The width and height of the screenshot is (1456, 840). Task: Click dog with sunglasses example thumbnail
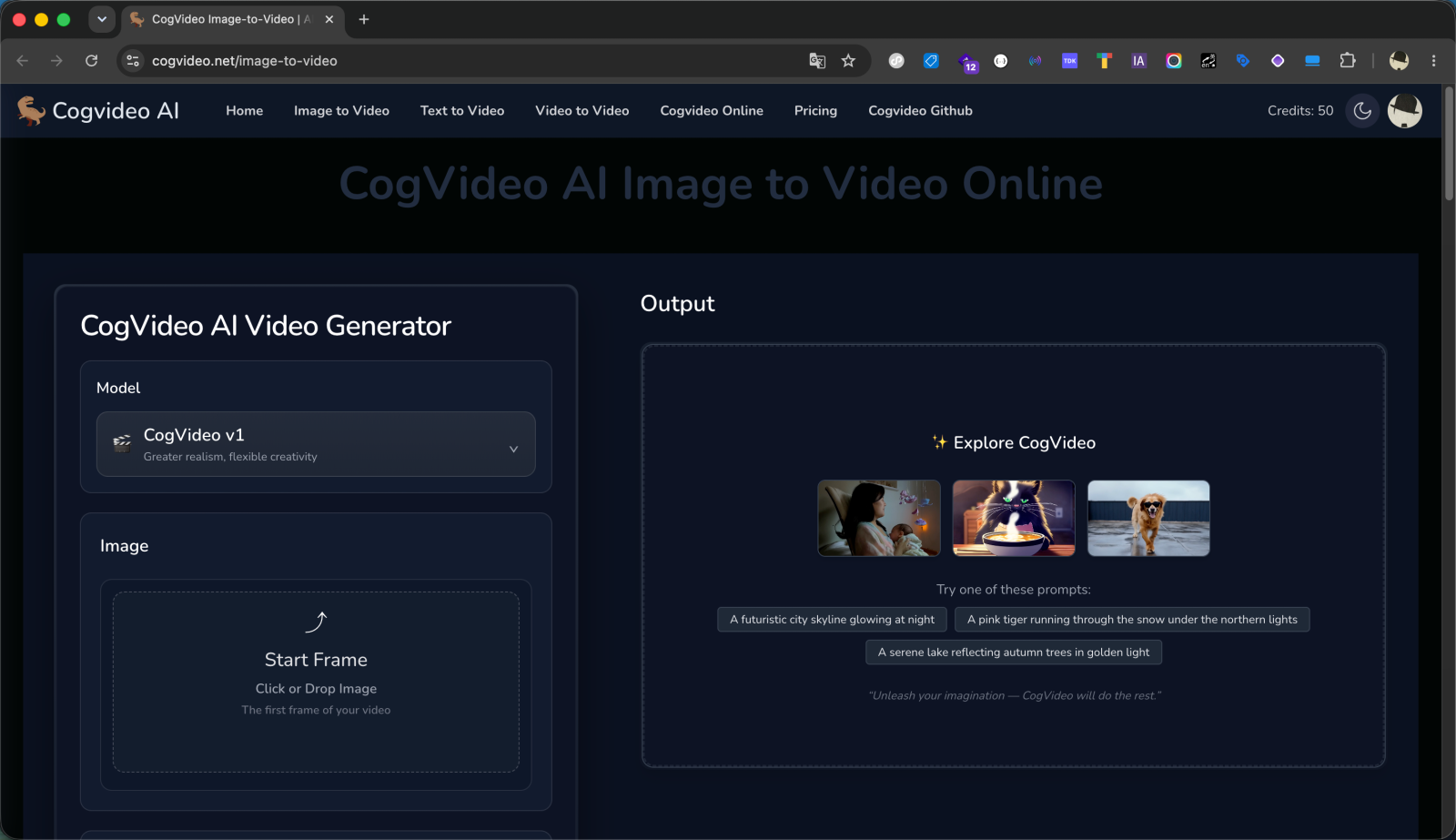(1148, 518)
